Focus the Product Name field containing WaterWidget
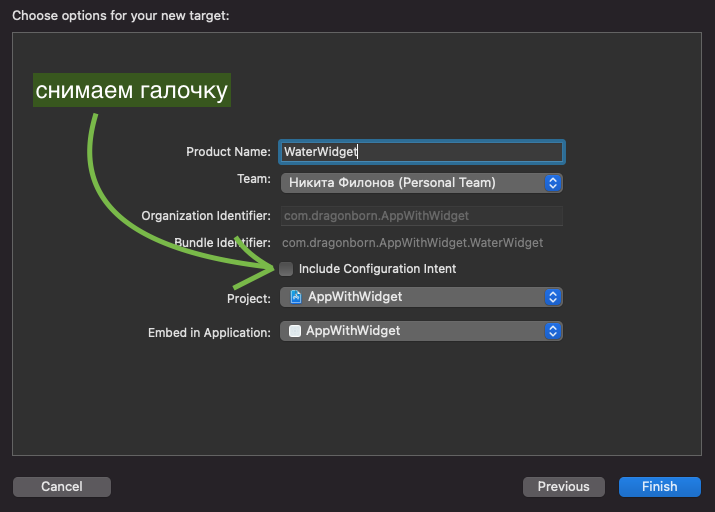 pyautogui.click(x=421, y=152)
